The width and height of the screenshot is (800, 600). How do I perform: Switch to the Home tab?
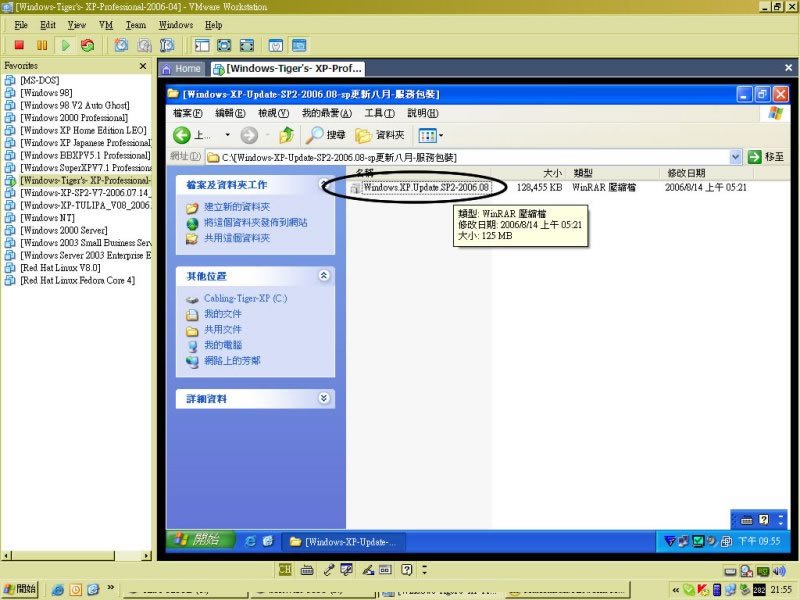pyautogui.click(x=182, y=69)
